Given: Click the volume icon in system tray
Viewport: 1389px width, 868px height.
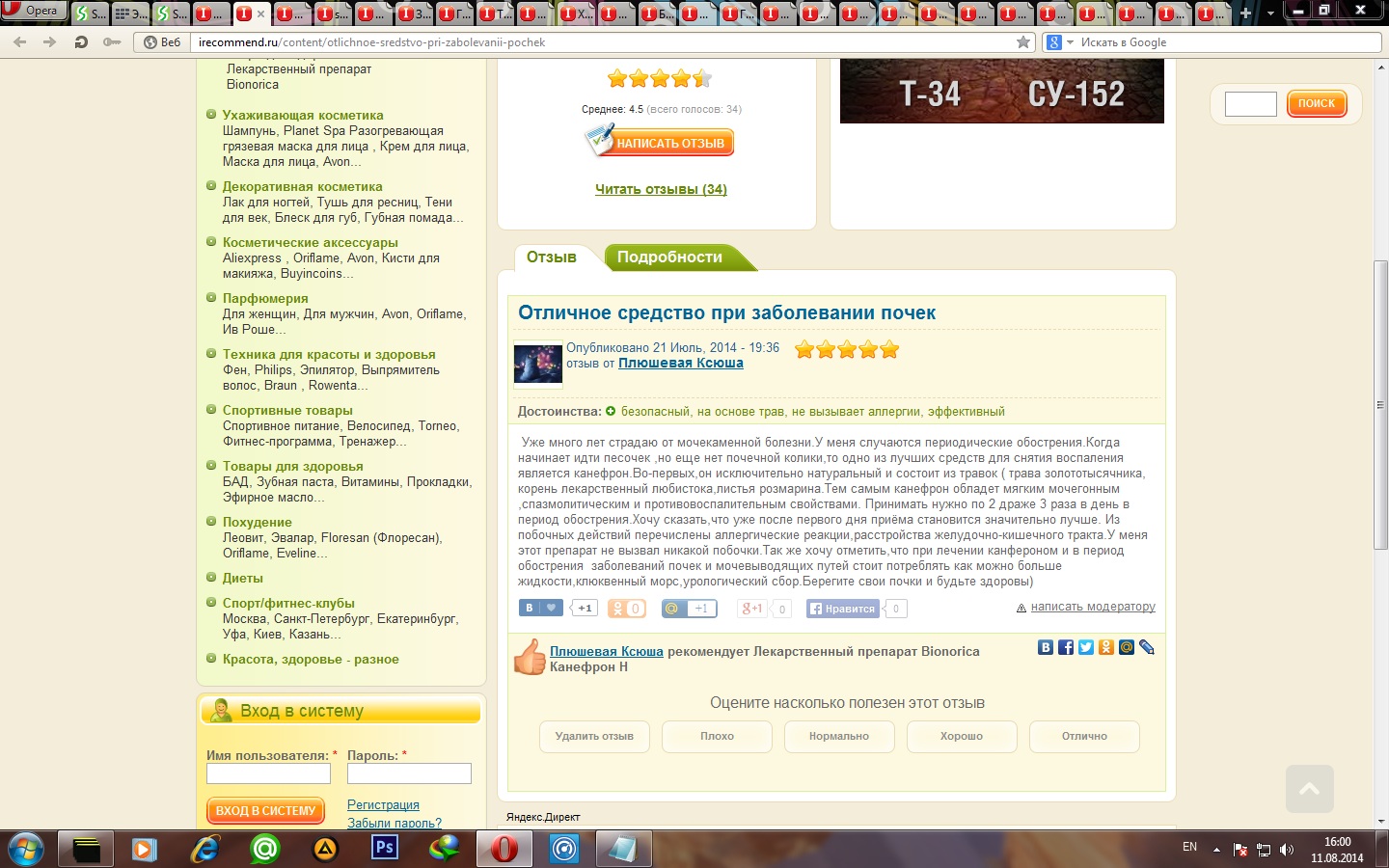Looking at the screenshot, I should pos(1287,850).
